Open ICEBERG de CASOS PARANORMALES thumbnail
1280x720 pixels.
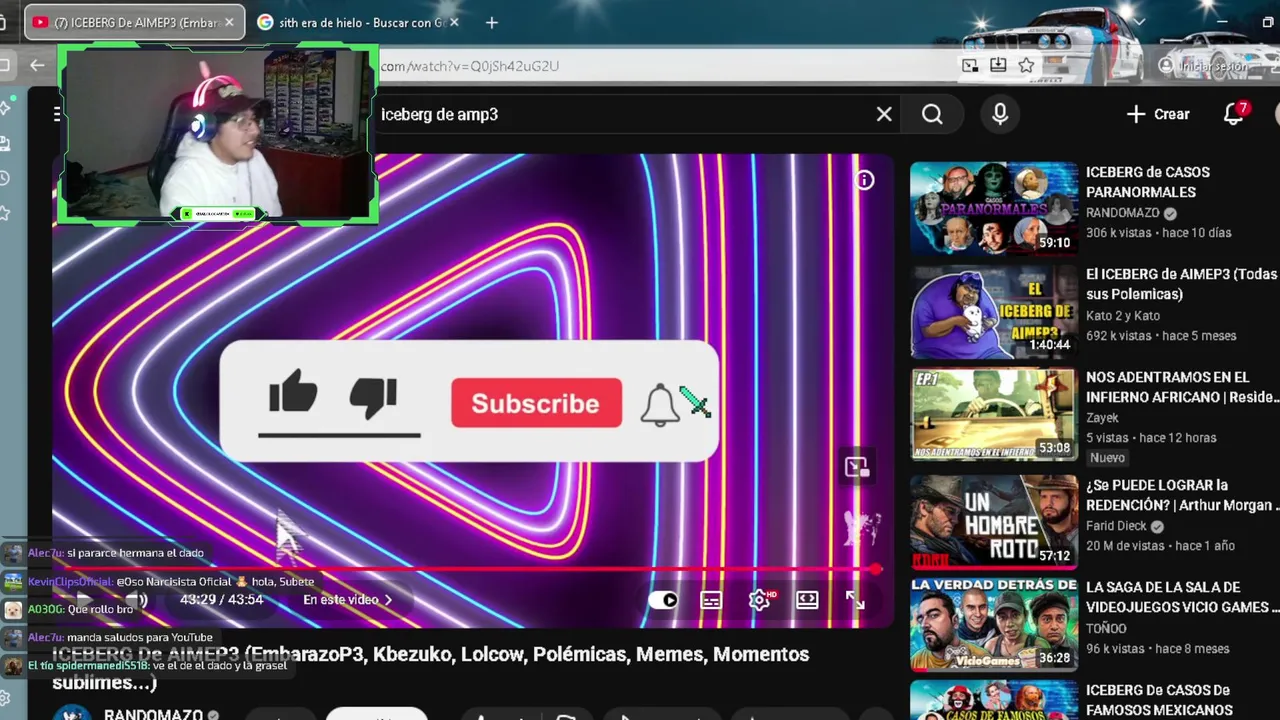point(994,208)
